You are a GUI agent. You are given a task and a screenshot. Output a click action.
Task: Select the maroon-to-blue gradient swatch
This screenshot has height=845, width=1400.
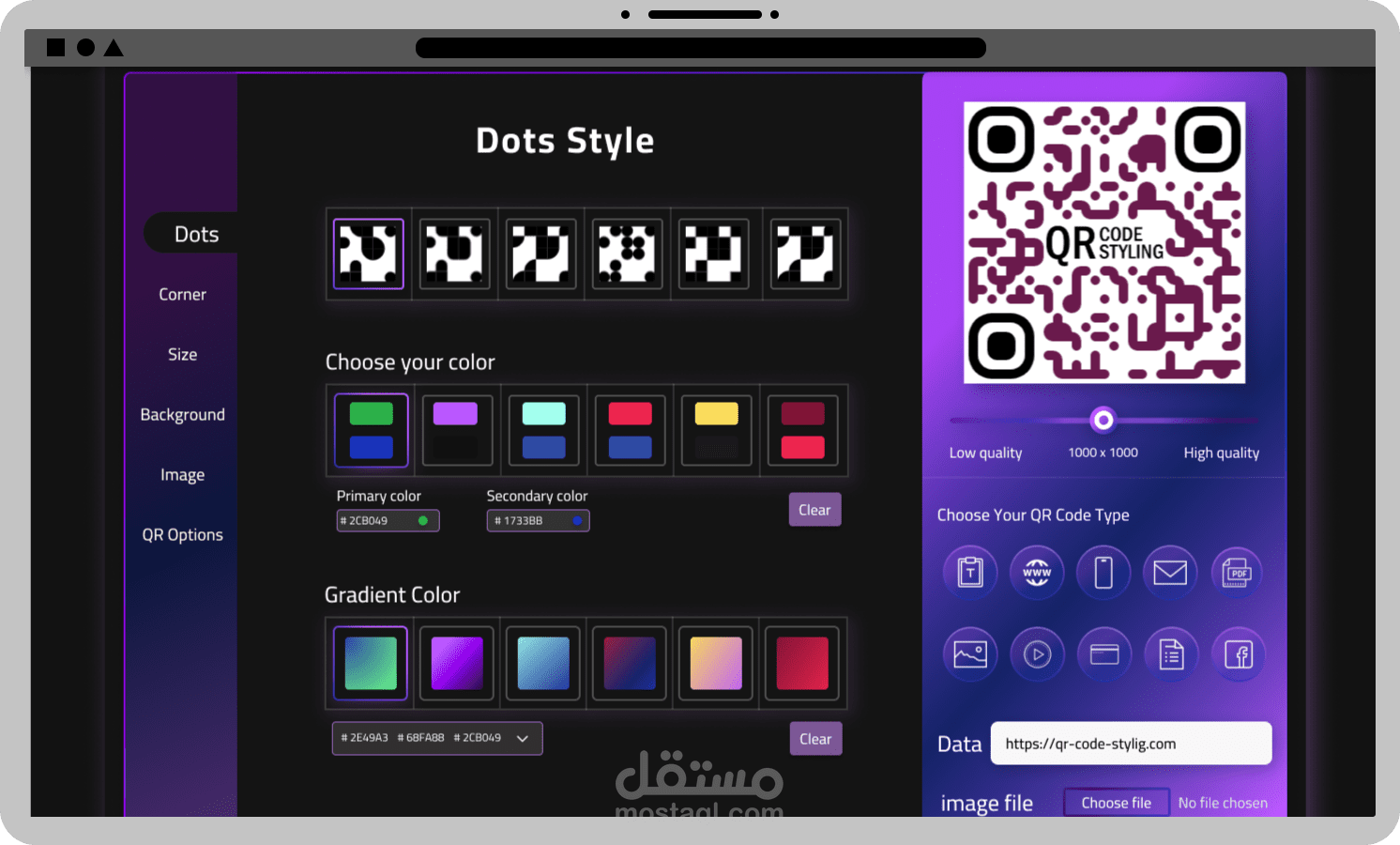pos(630,663)
